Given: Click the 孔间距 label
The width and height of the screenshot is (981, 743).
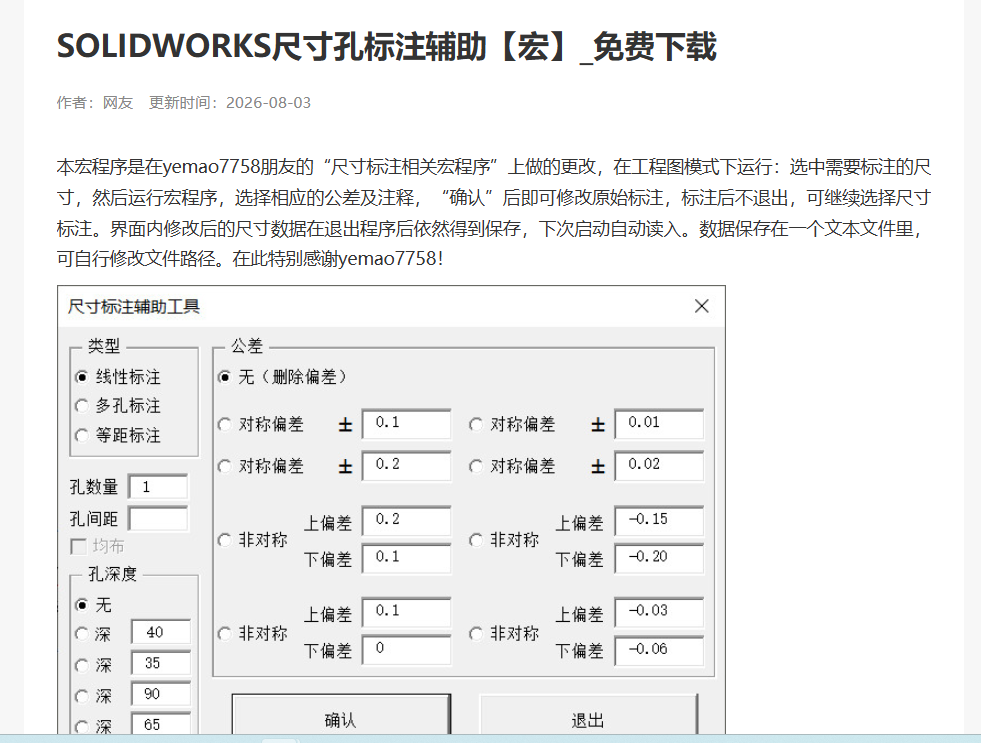Looking at the screenshot, I should click(94, 519).
